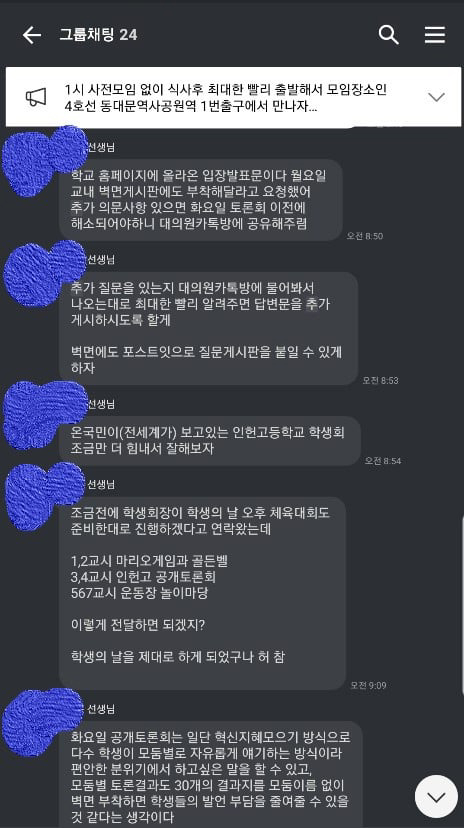The width and height of the screenshot is (464, 828).
Task: Open chat search with magnifier icon
Action: (x=389, y=35)
